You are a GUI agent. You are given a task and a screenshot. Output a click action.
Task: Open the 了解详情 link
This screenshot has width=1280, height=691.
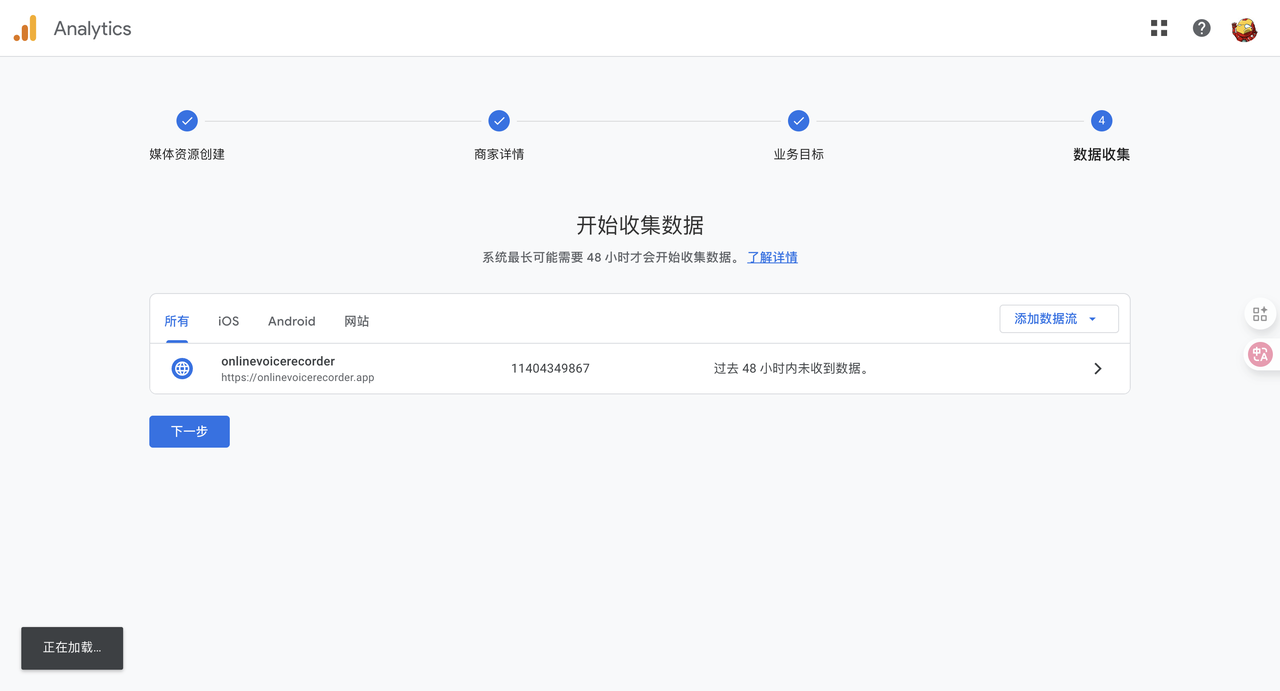[772, 257]
